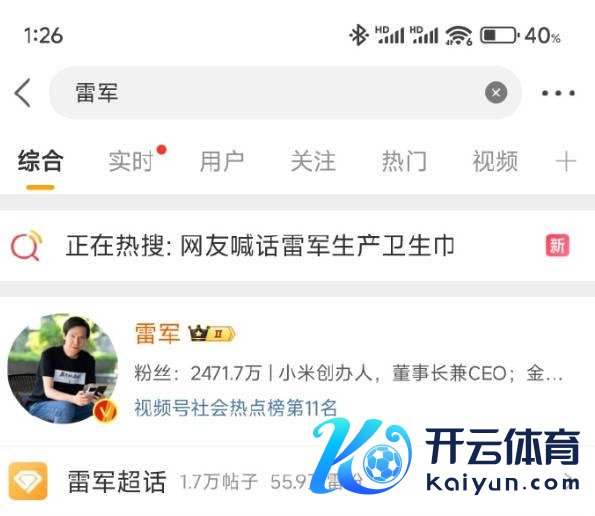Tap the 雷军超话 diamond icon
Screen dimensions: 595x516
coord(28,481)
